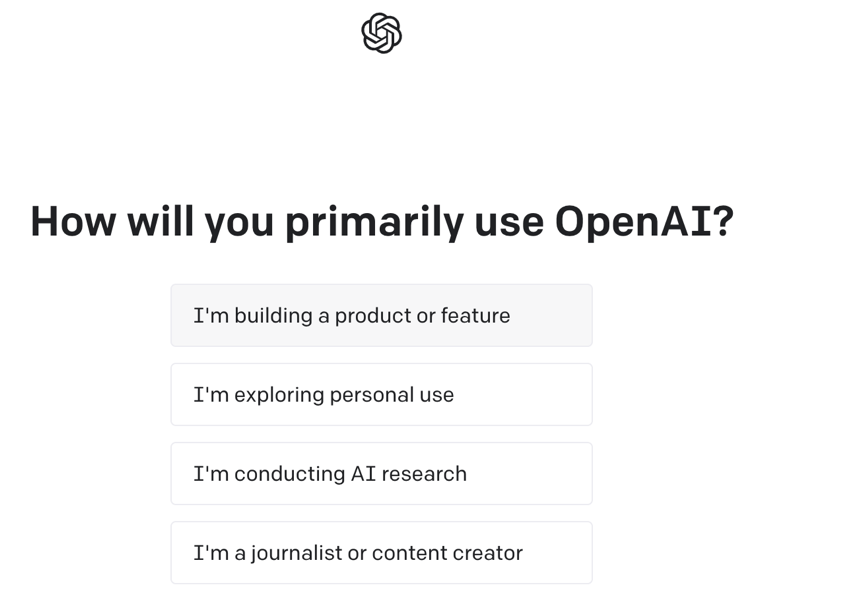Select "I'm a journalist or content creator"

[x=381, y=553]
